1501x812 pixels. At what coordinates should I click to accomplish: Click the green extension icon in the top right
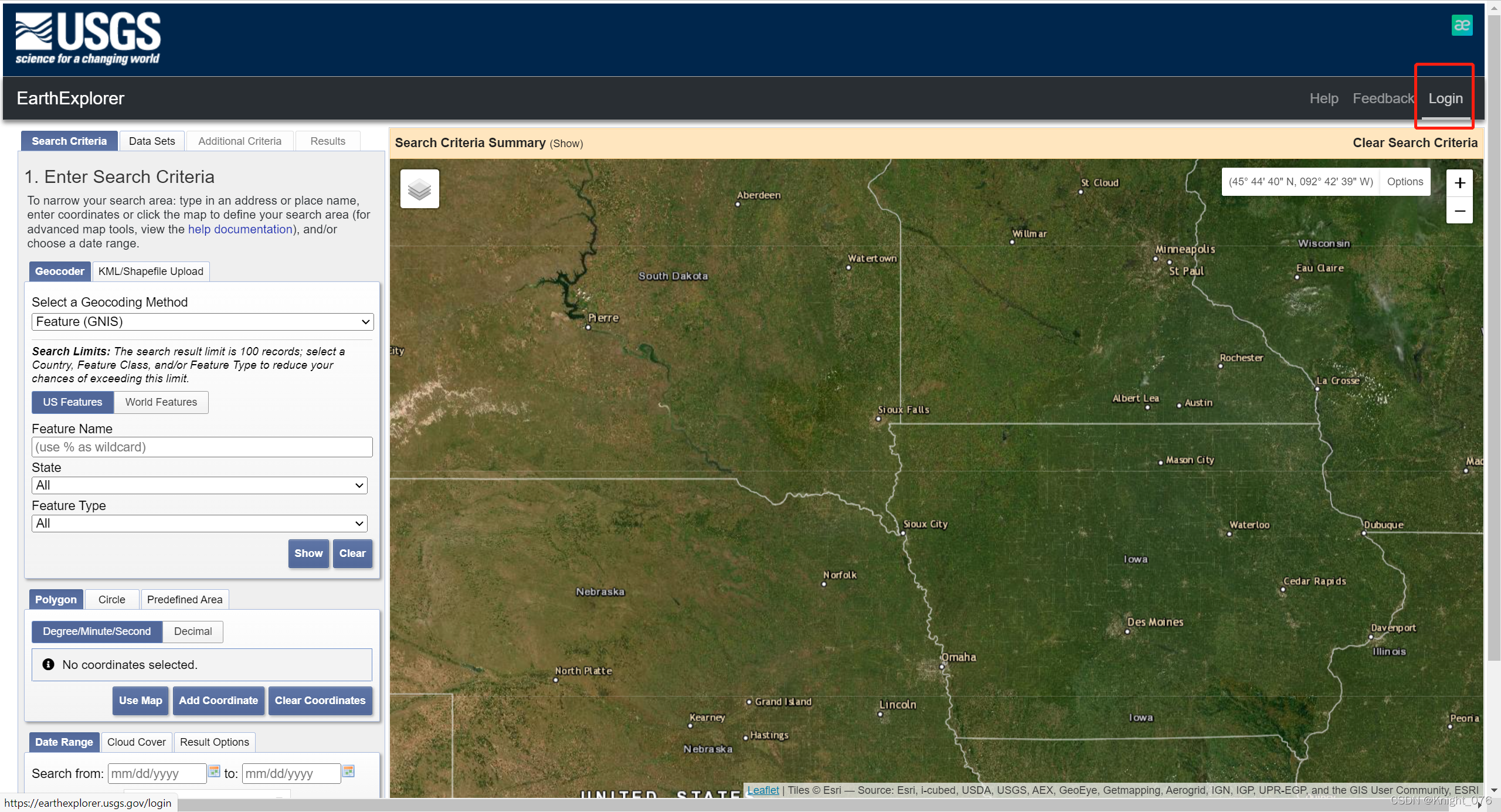pos(1461,25)
